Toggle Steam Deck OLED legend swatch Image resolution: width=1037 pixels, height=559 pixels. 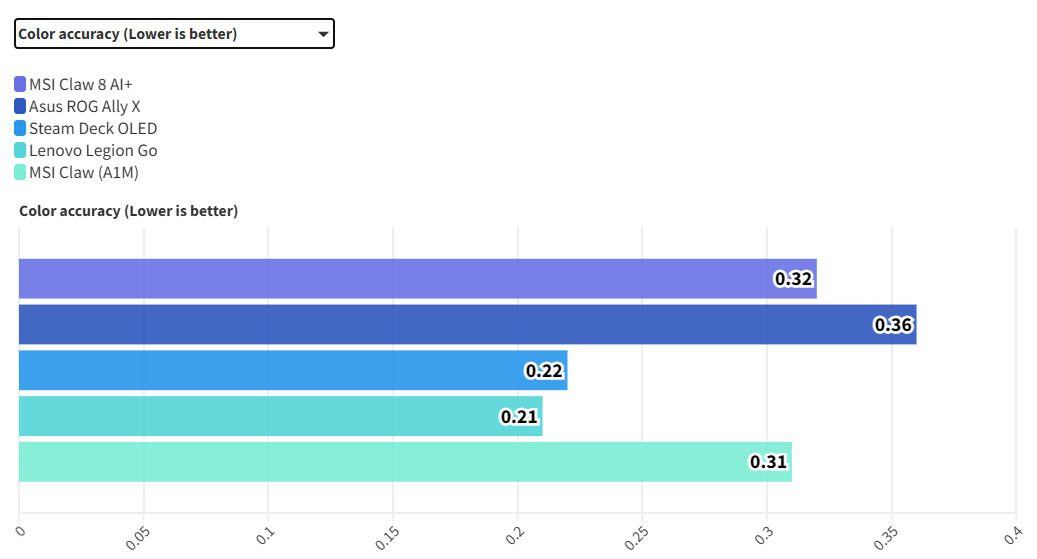click(x=20, y=128)
